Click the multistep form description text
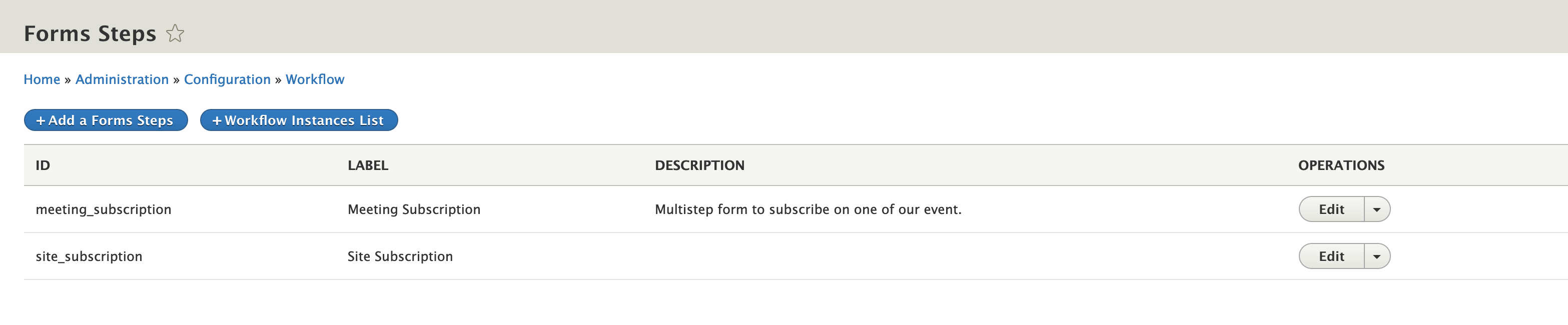Screen dimensions: 1568x325 pyautogui.click(x=808, y=209)
